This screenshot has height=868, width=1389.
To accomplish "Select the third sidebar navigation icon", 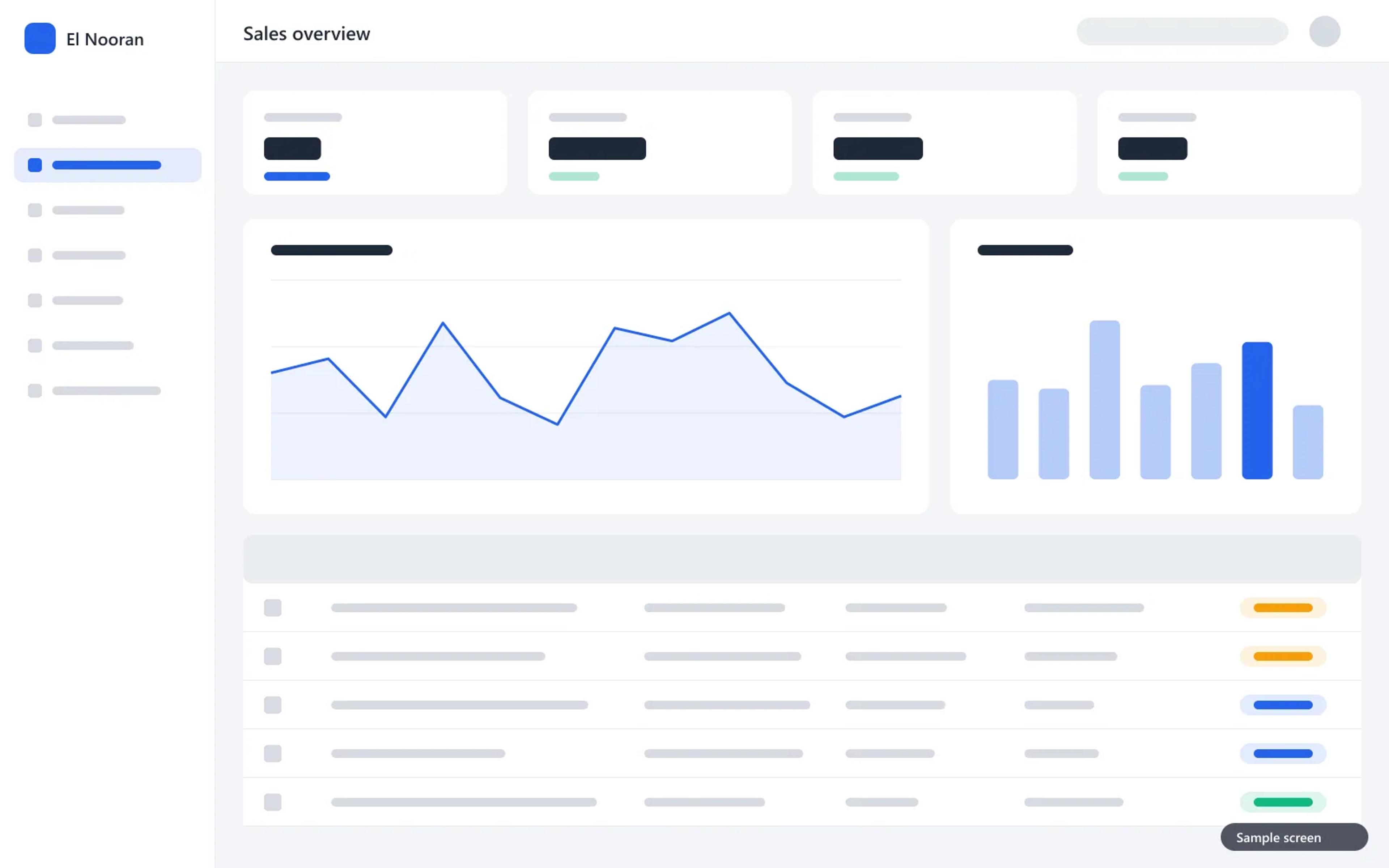I will pyautogui.click(x=35, y=210).
